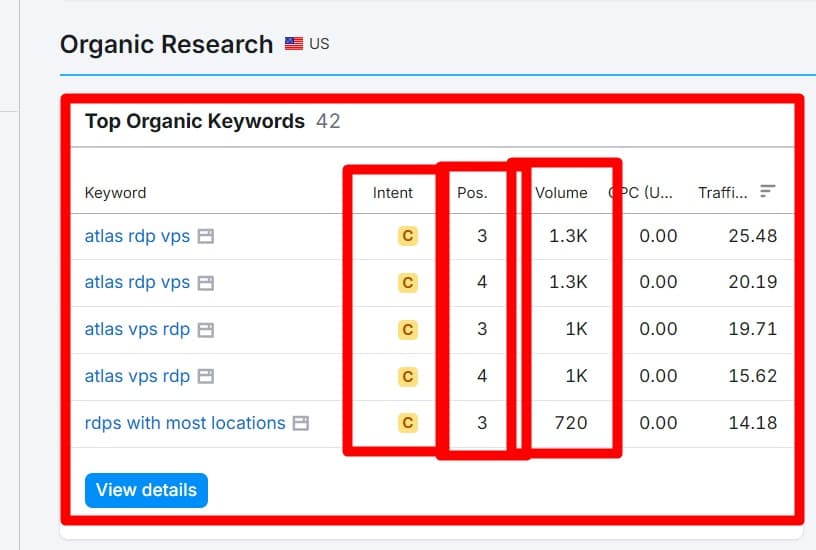
Task: Click traffic value 20.19
Action: [753, 282]
